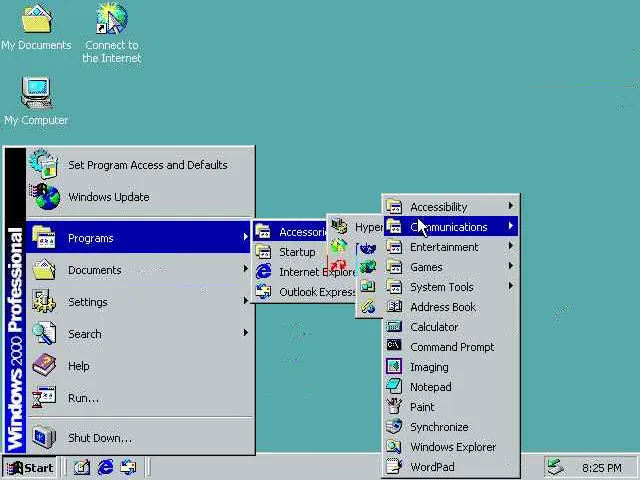
Task: Click the Synchronize icon
Action: pos(394,427)
